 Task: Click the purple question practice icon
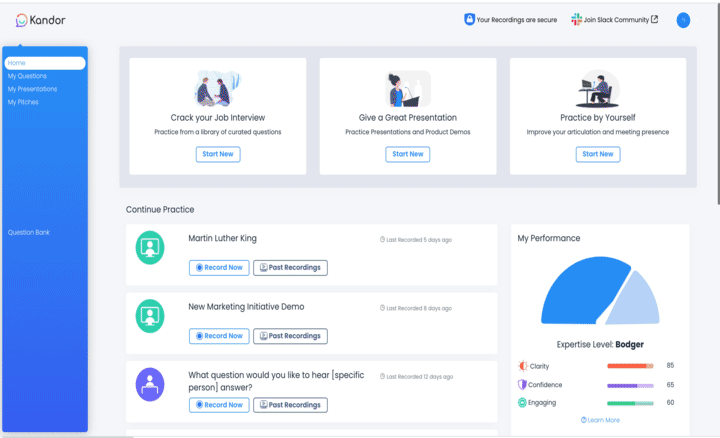point(150,383)
